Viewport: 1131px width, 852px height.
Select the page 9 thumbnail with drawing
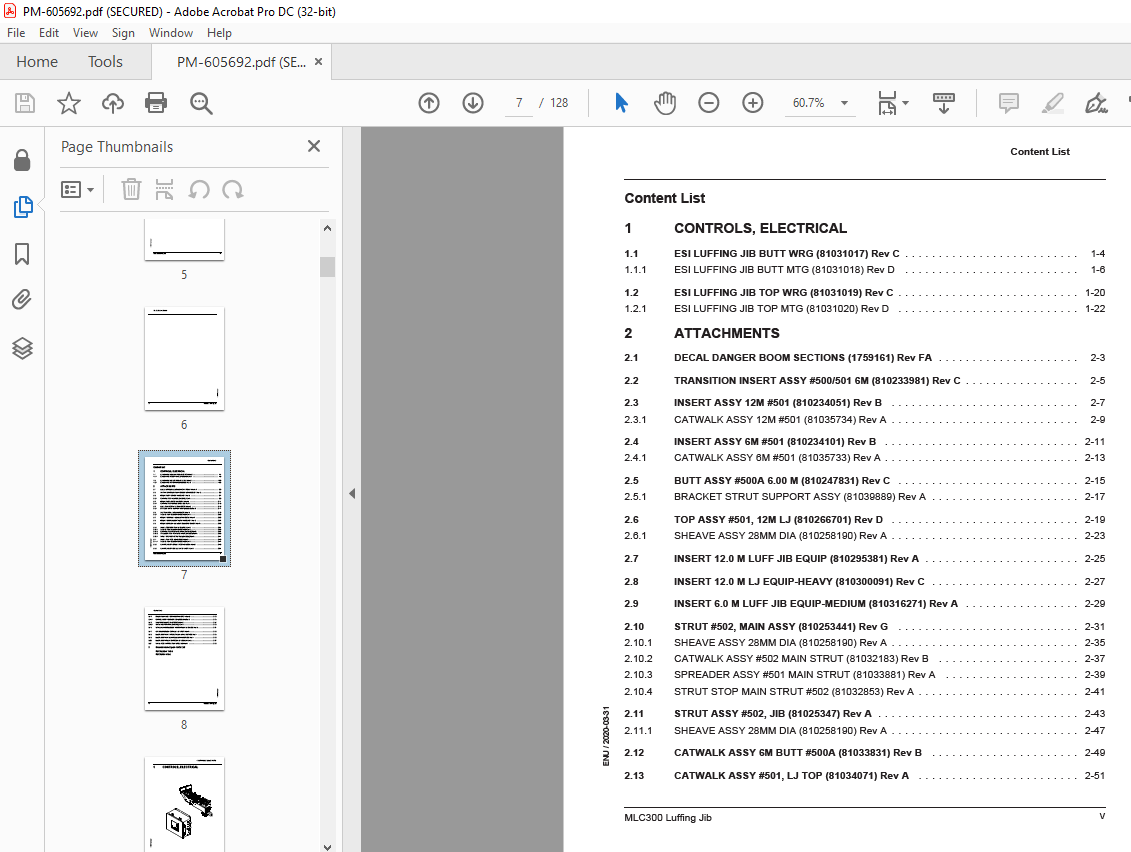click(x=184, y=804)
